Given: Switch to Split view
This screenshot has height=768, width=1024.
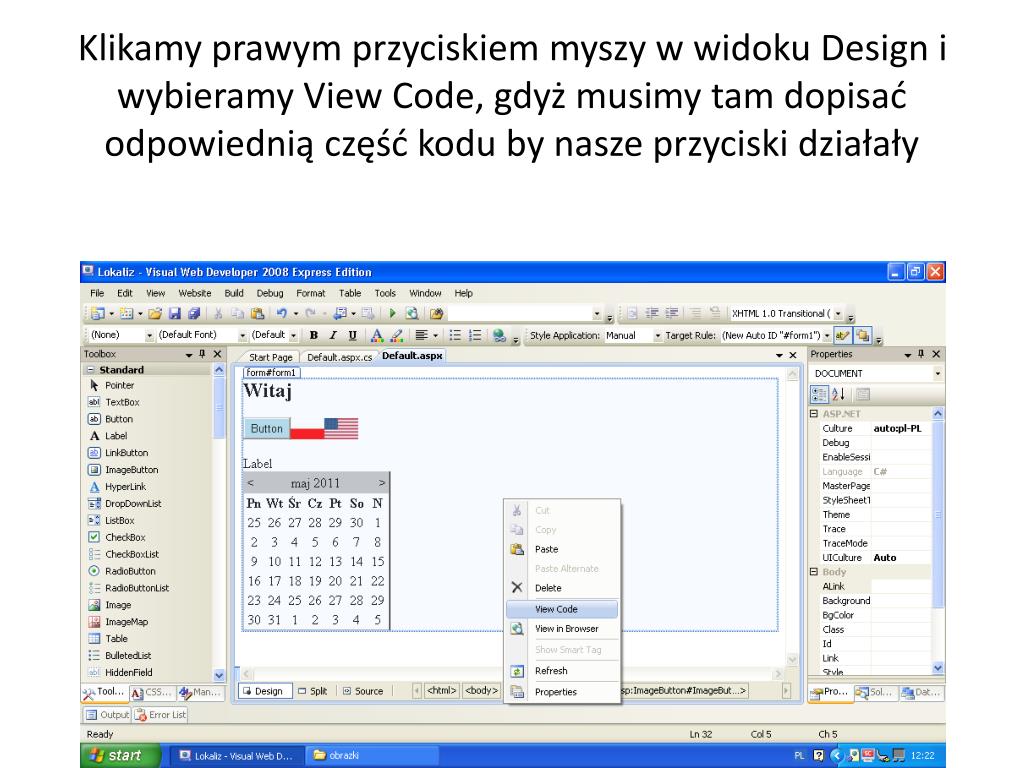Looking at the screenshot, I should point(312,691).
